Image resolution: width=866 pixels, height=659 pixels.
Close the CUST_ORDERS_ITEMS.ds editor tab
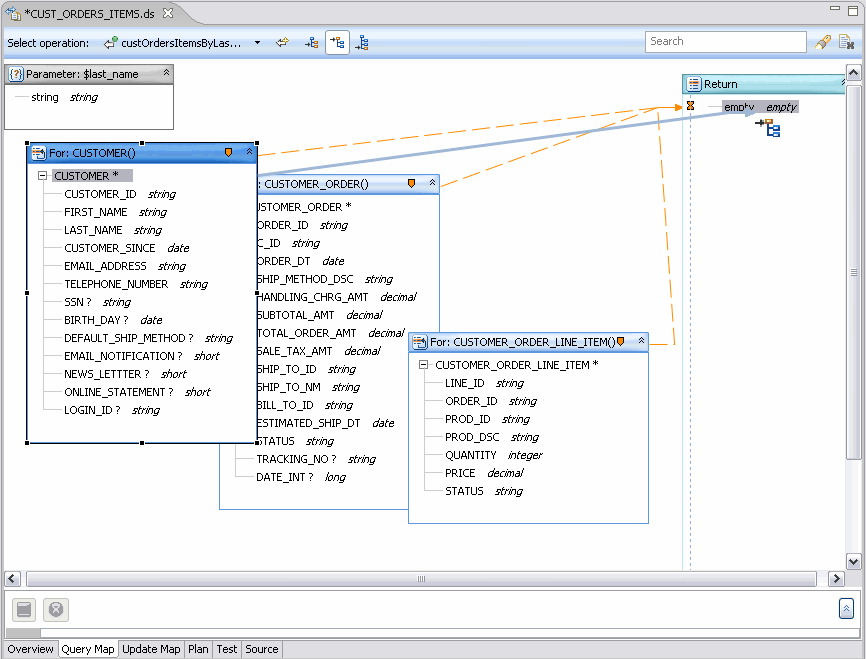click(168, 13)
